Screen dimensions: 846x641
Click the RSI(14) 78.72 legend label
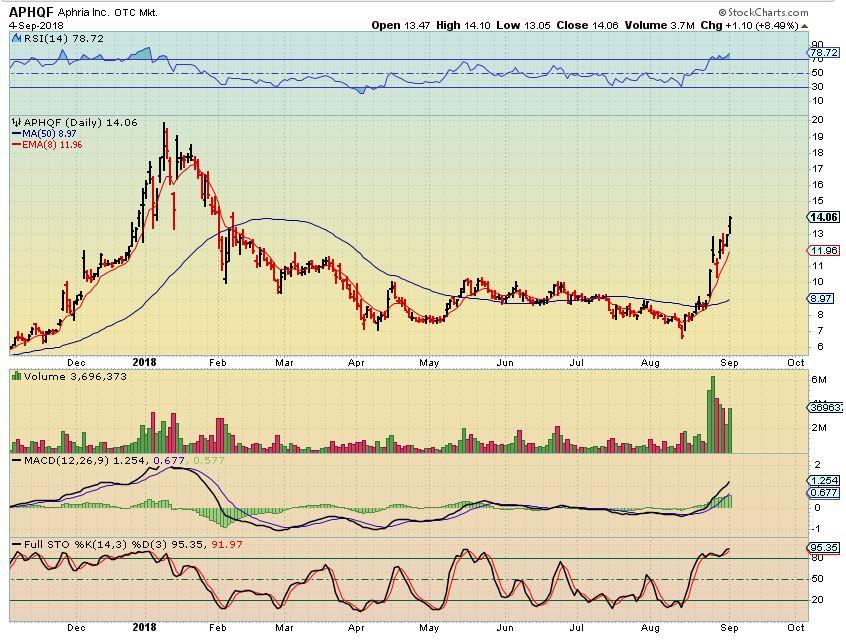point(63,38)
